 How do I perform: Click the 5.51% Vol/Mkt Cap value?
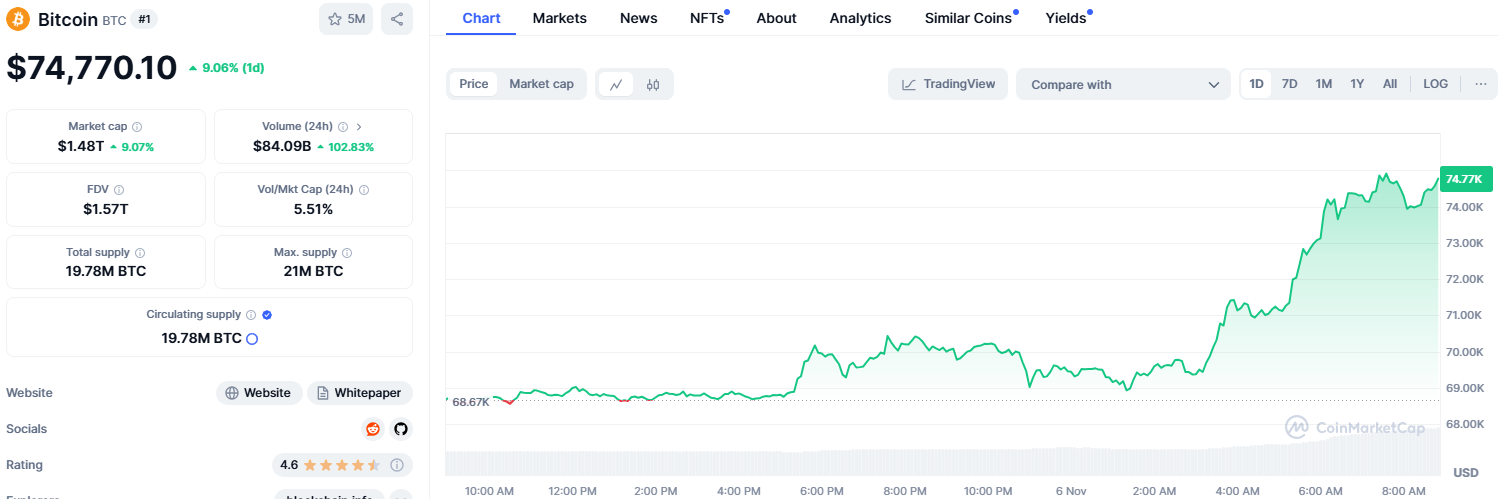coord(313,209)
